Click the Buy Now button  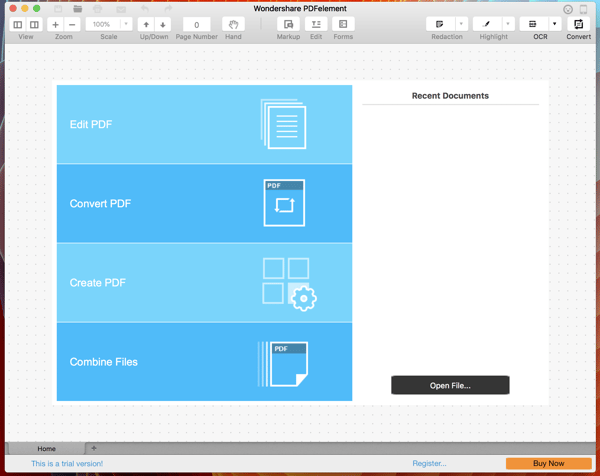pyautogui.click(x=549, y=463)
